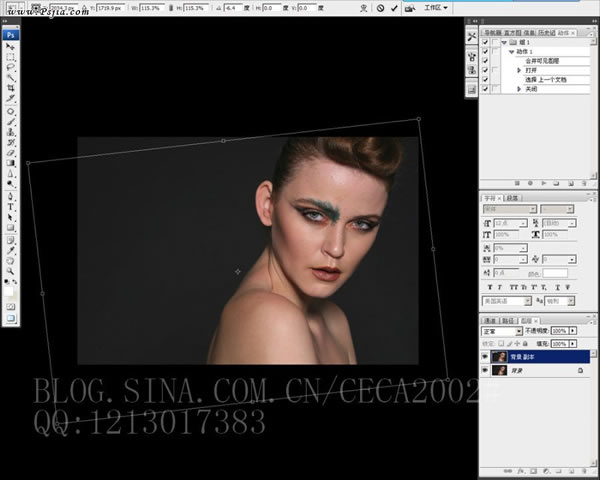Select the Healing Brush tool
Viewport: 600px width, 480px height.
click(x=10, y=111)
